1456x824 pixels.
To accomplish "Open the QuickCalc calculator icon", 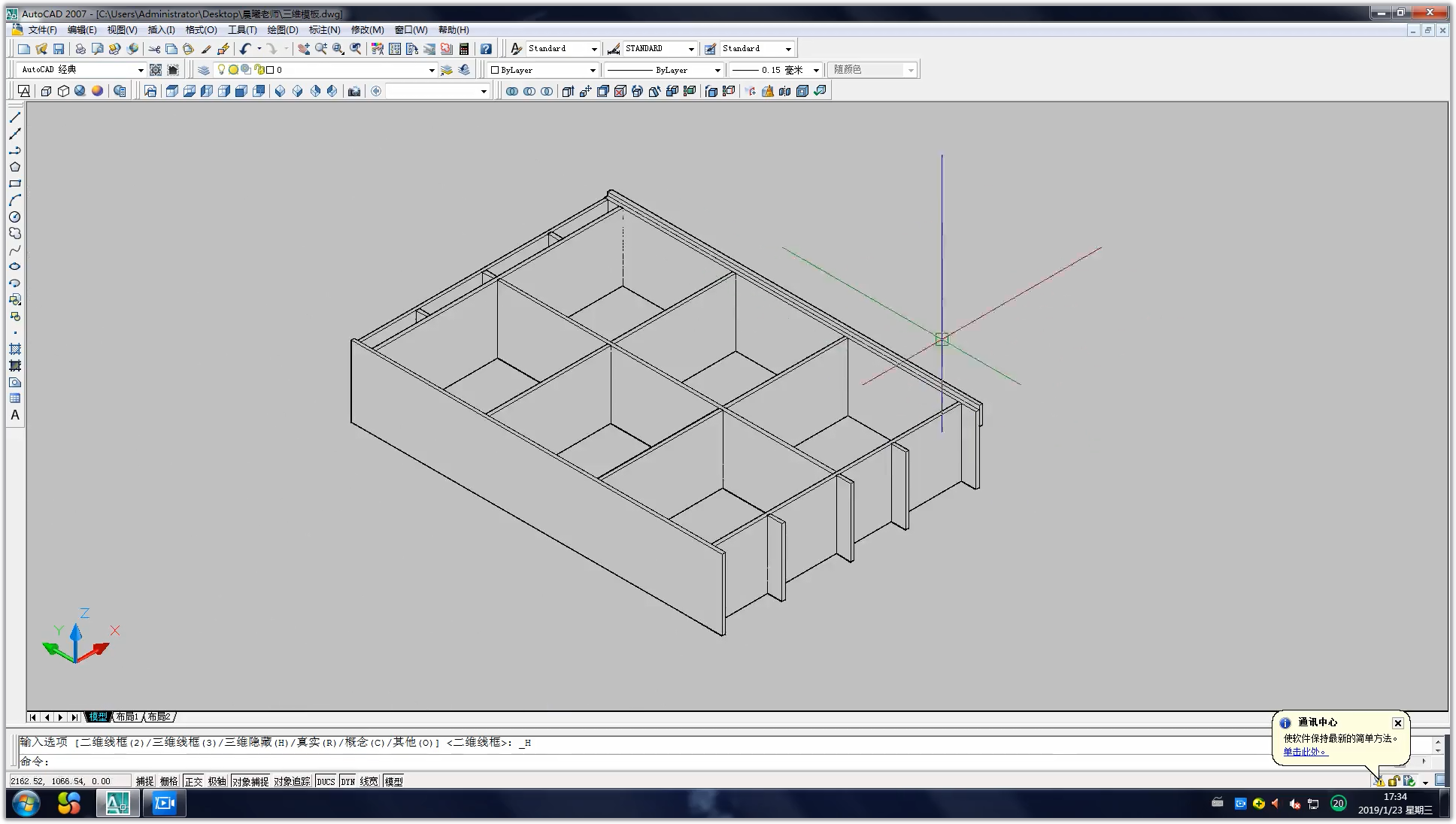I will click(x=464, y=49).
